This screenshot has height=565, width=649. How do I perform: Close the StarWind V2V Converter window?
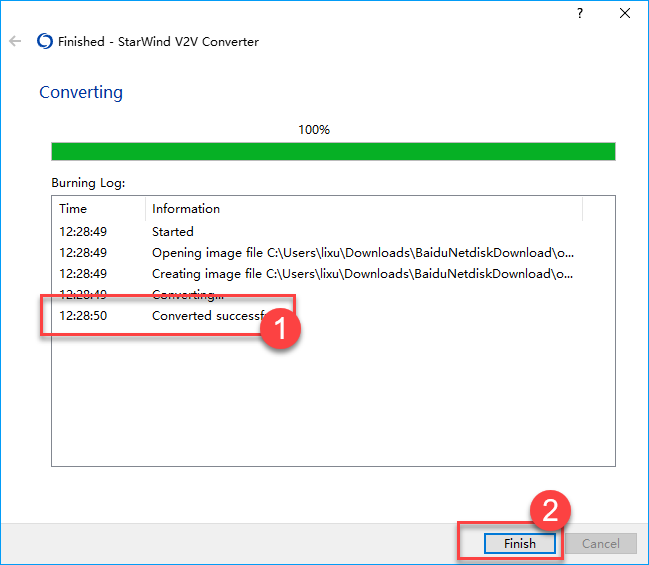tap(625, 13)
